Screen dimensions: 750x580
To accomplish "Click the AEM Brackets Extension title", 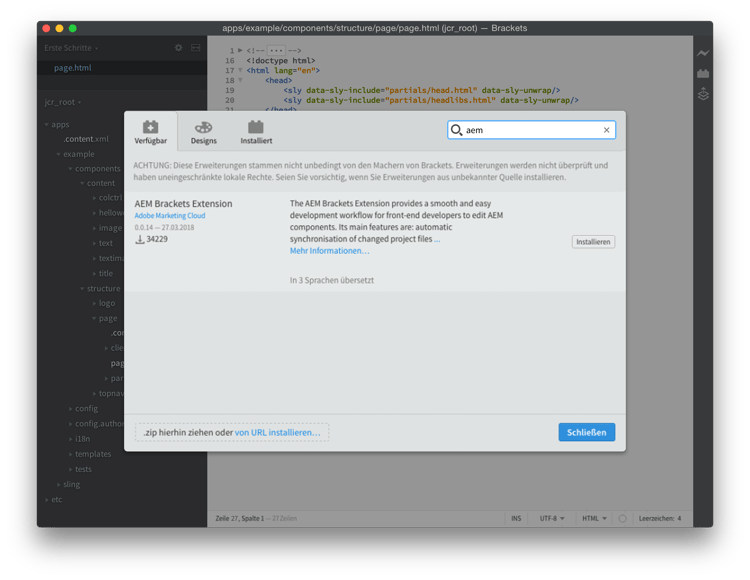I will [183, 204].
